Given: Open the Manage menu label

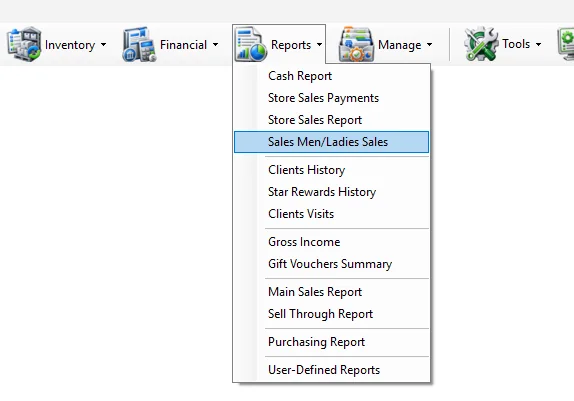Looking at the screenshot, I should tap(399, 45).
